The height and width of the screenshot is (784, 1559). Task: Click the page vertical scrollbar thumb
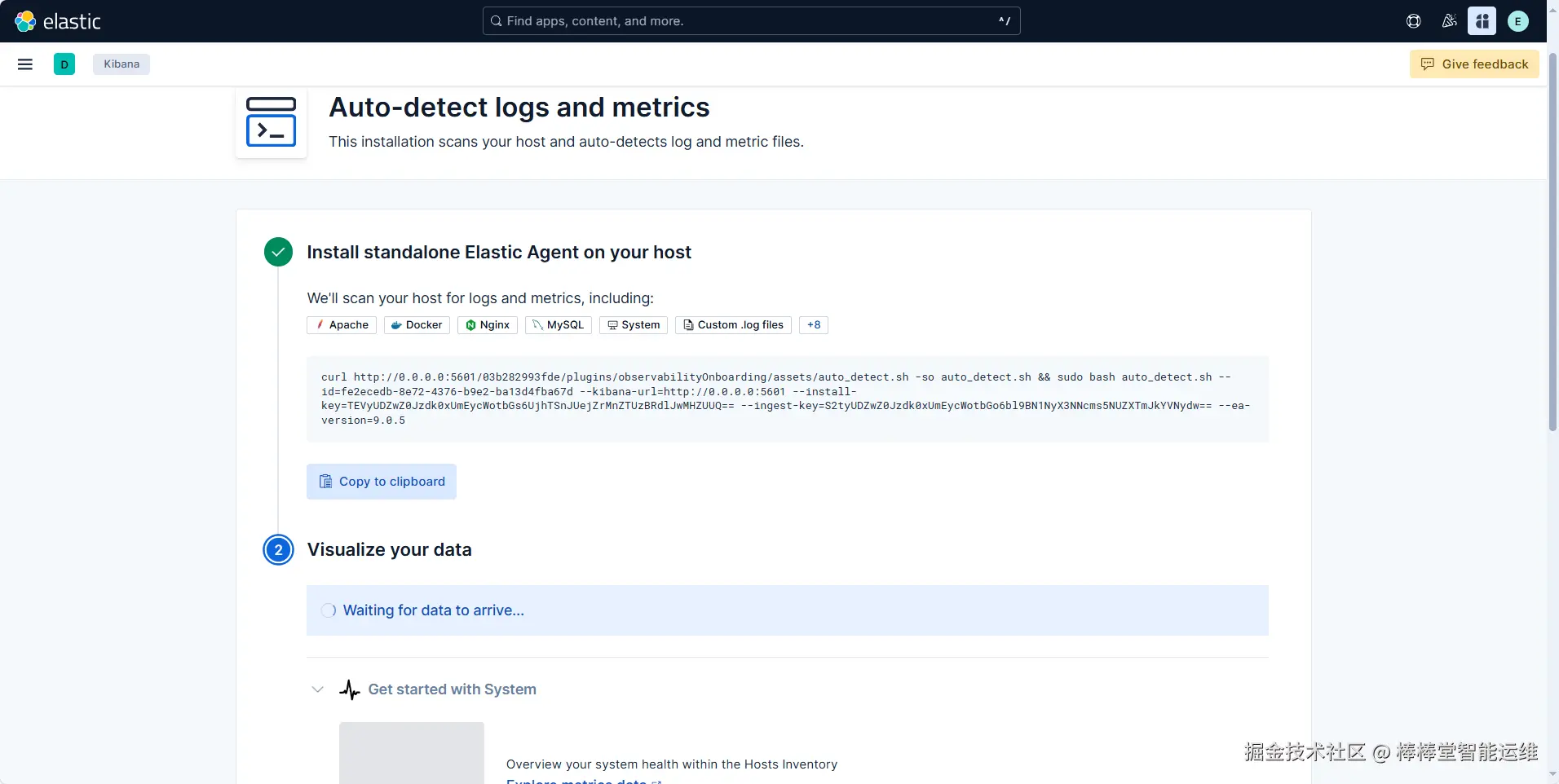pos(1552,244)
